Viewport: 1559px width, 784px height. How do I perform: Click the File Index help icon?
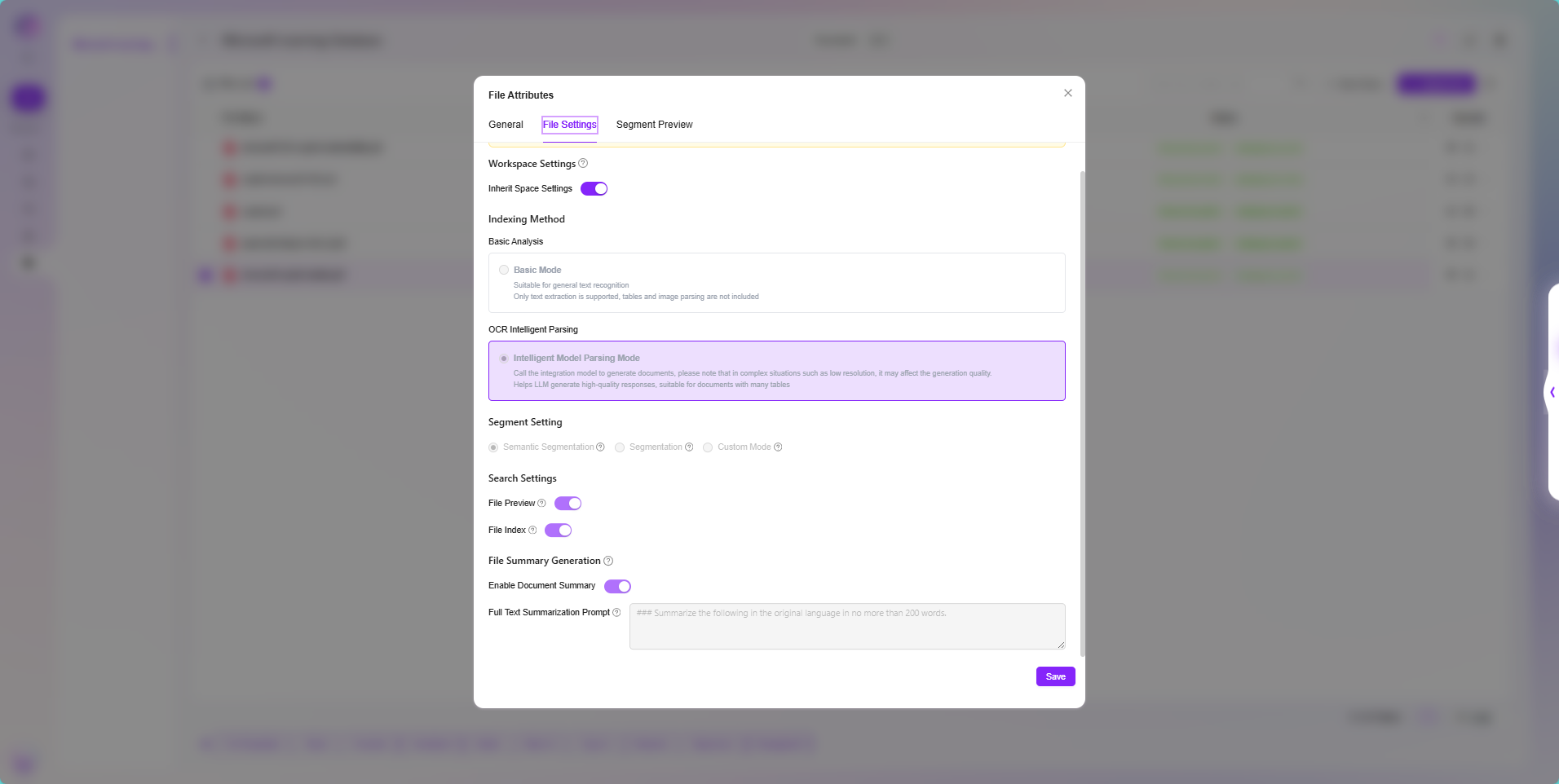coord(532,530)
